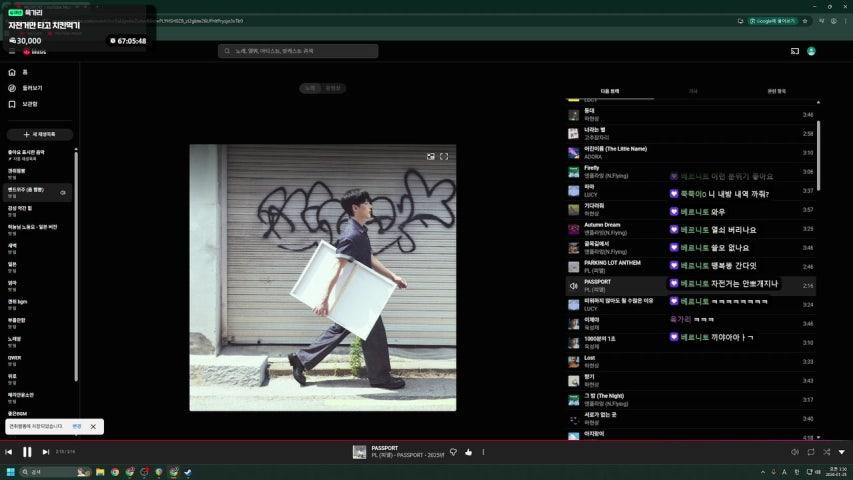Toggle shuffle in the player bar

[x=826, y=452]
